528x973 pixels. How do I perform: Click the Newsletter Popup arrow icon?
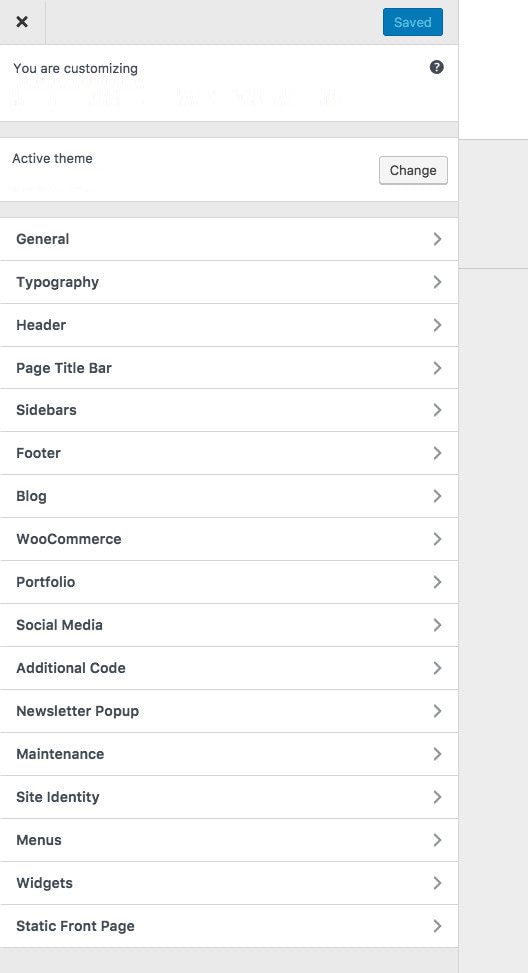[437, 711]
